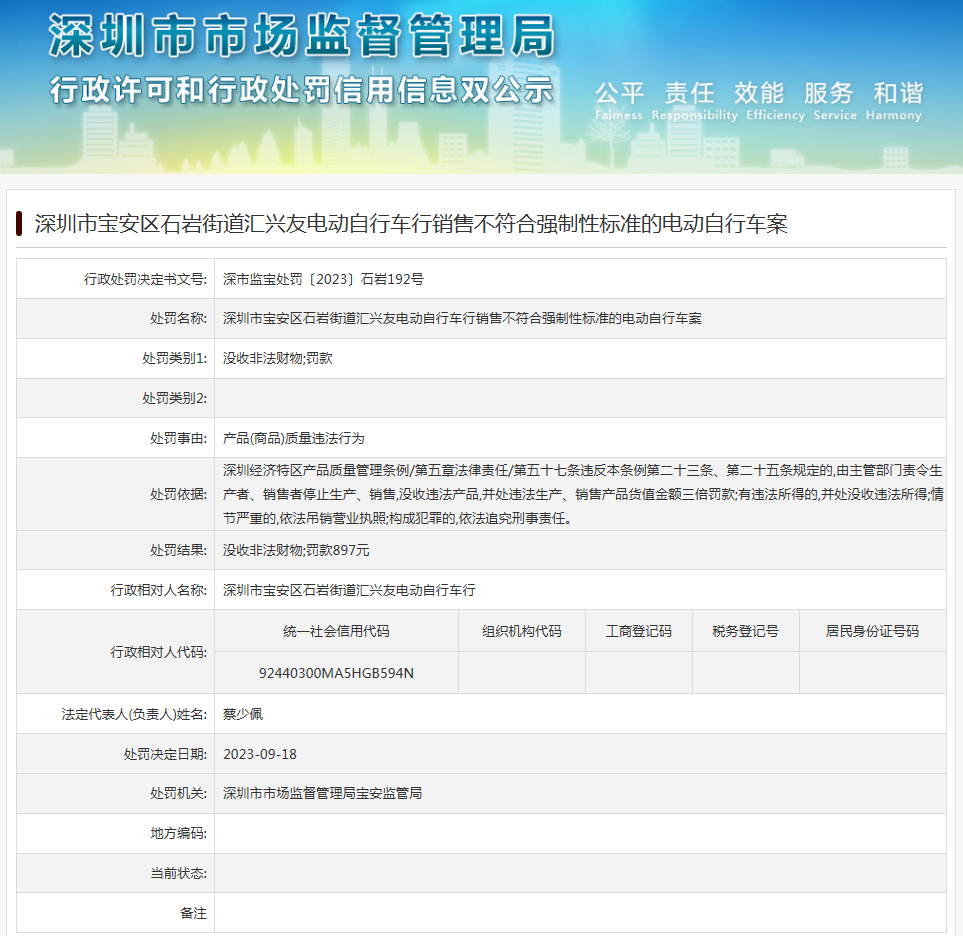Click the 备注 label
Screen dimensions: 963x936
point(193,913)
